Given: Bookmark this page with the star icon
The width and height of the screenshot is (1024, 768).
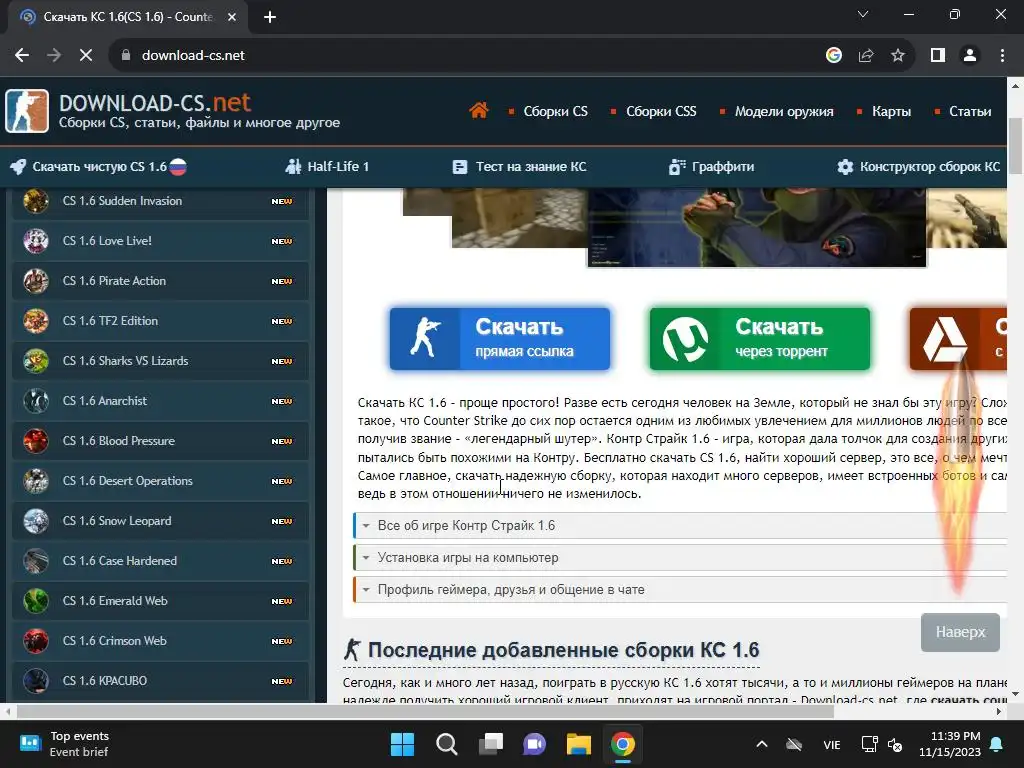Looking at the screenshot, I should (x=898, y=56).
